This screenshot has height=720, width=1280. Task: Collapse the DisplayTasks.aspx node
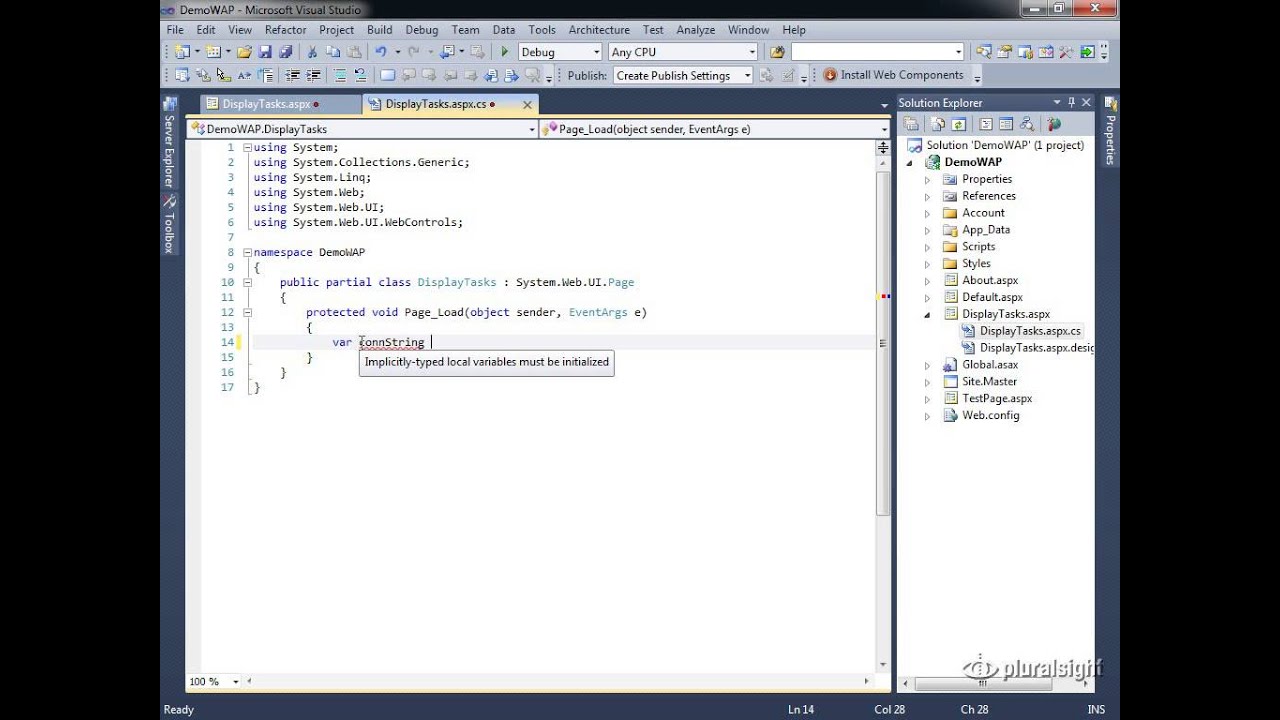coord(927,314)
